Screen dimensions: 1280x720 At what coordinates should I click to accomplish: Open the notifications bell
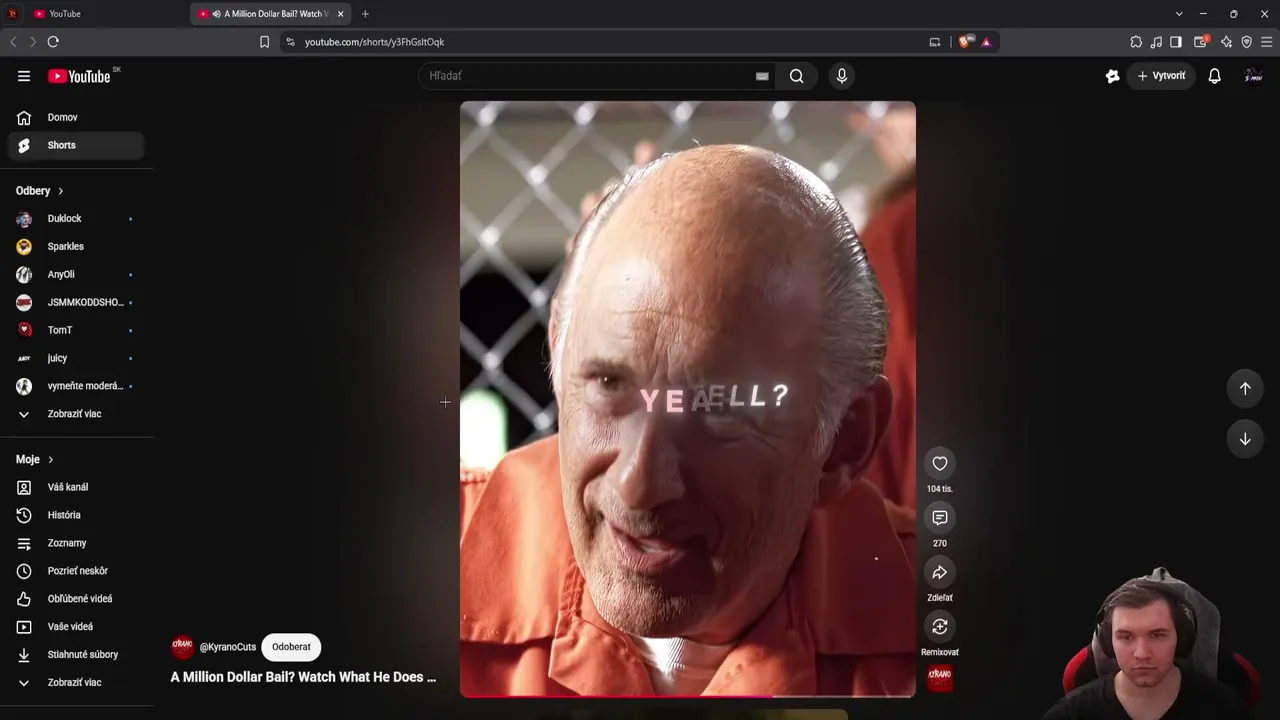(1214, 76)
